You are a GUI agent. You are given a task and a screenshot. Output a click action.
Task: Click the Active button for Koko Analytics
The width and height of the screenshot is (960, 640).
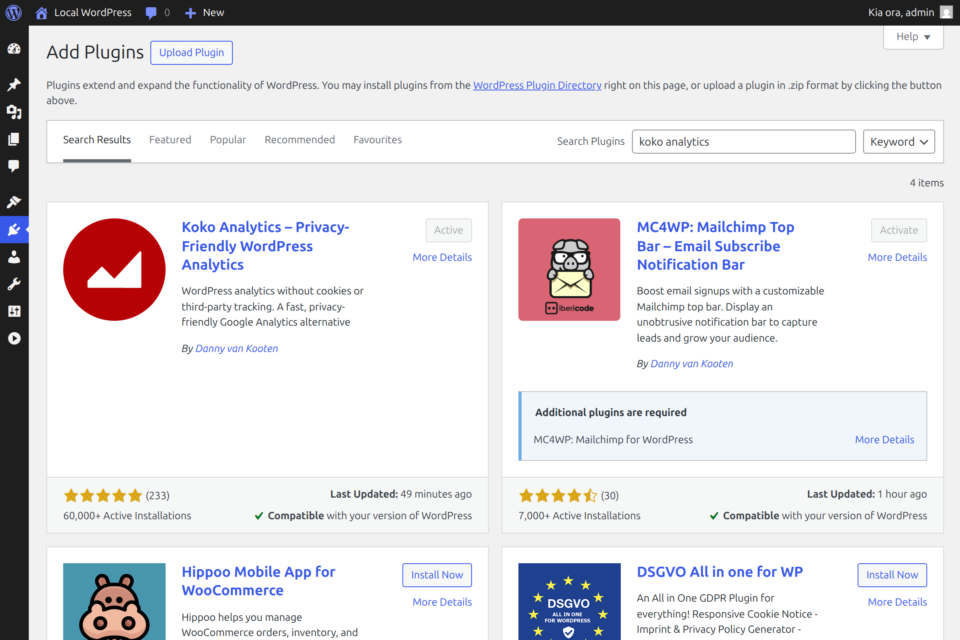pyautogui.click(x=449, y=230)
